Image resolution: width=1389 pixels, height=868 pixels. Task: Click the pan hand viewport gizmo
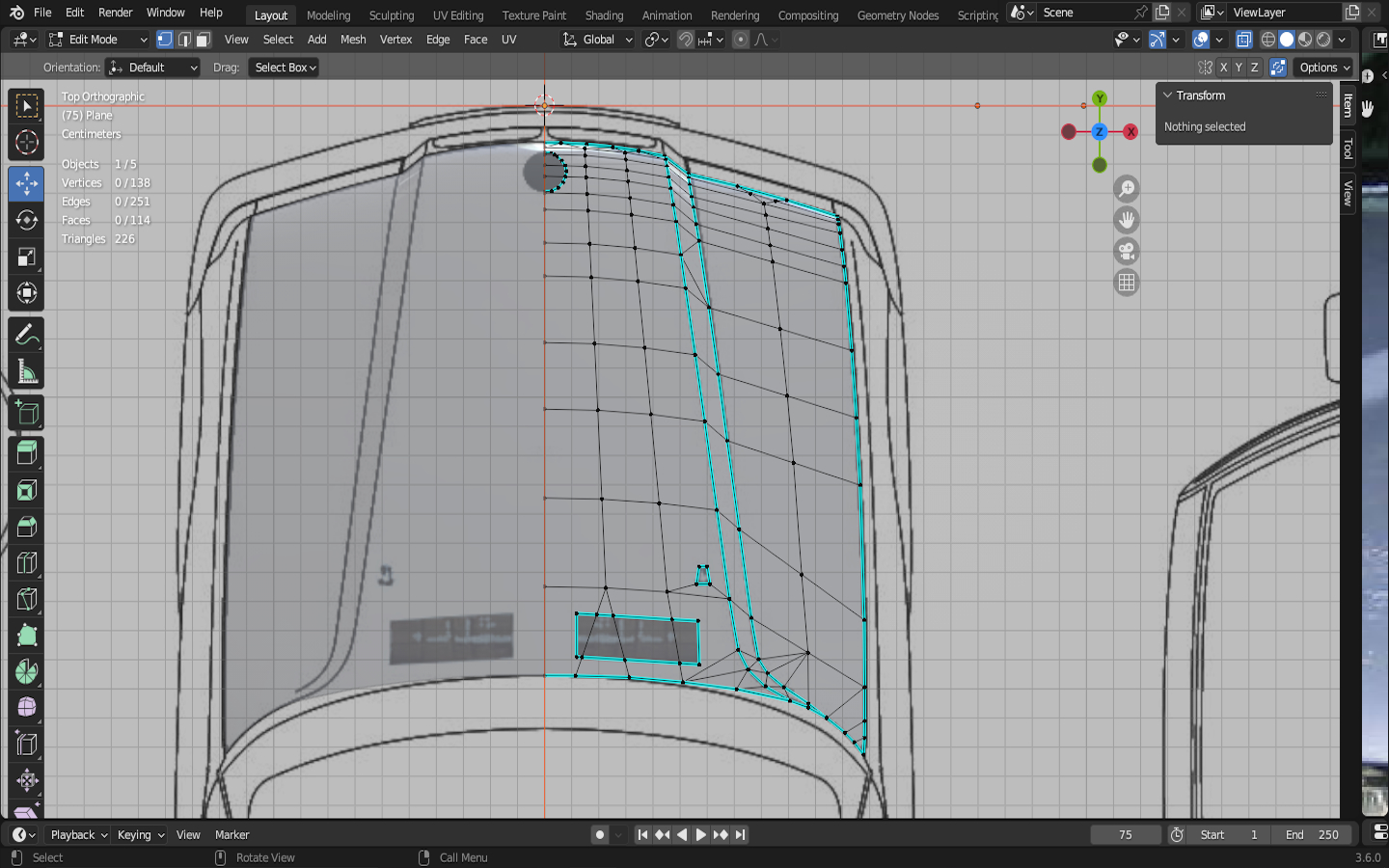pyautogui.click(x=1126, y=220)
